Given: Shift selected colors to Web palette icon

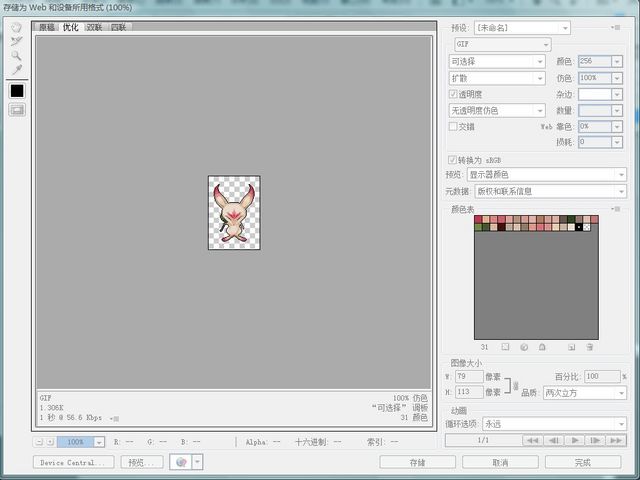Looking at the screenshot, I should [524, 347].
